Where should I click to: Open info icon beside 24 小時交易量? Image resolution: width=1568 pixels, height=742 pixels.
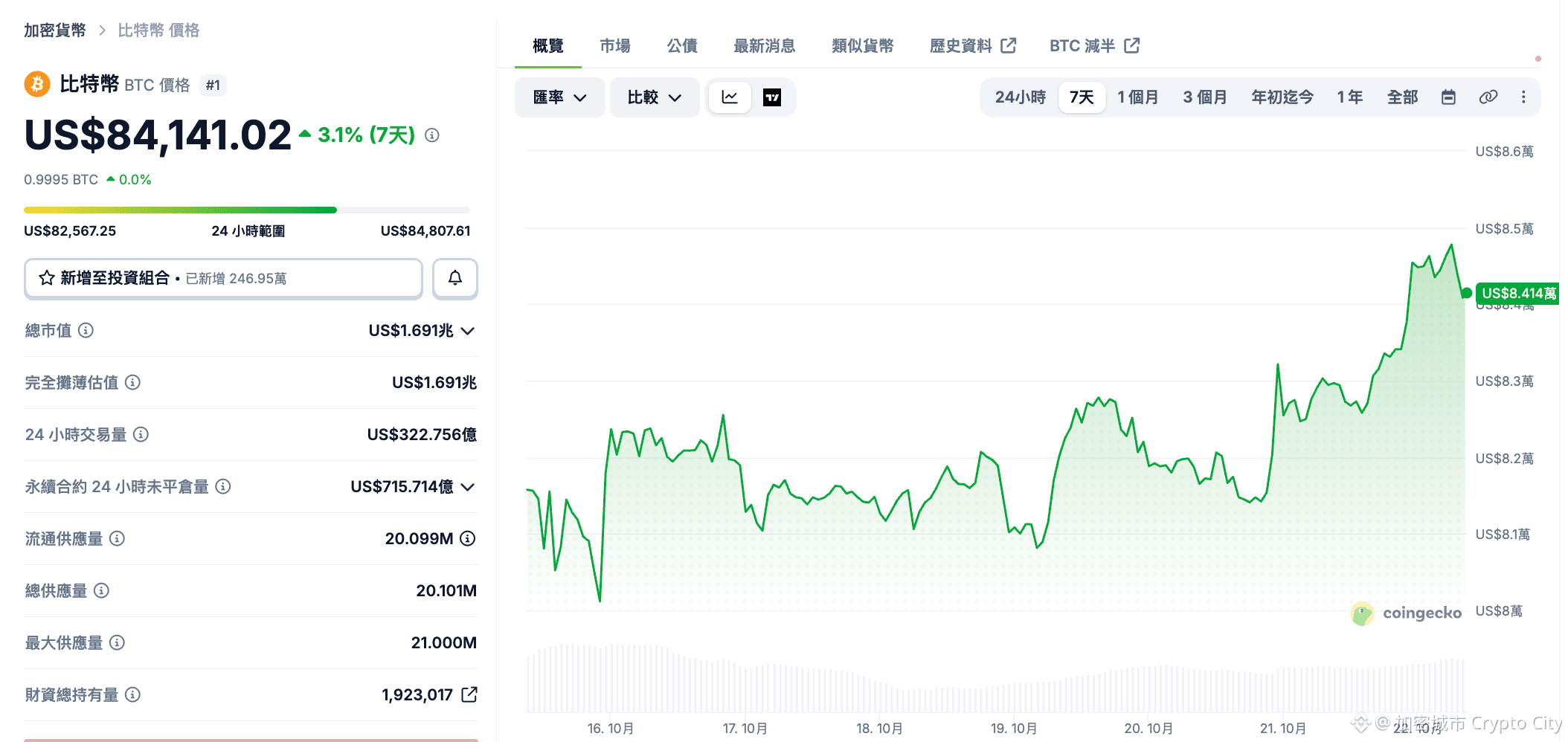tap(141, 434)
